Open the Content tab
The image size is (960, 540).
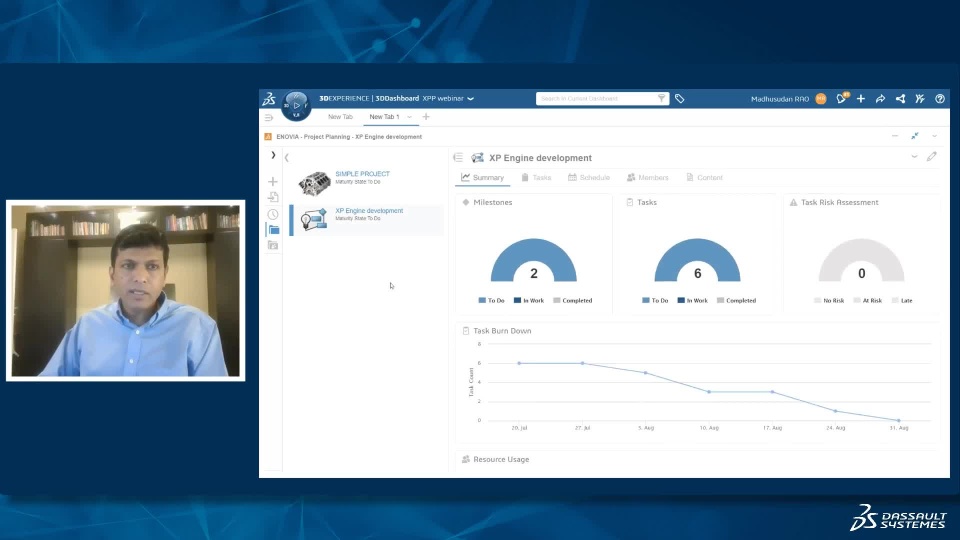(704, 178)
